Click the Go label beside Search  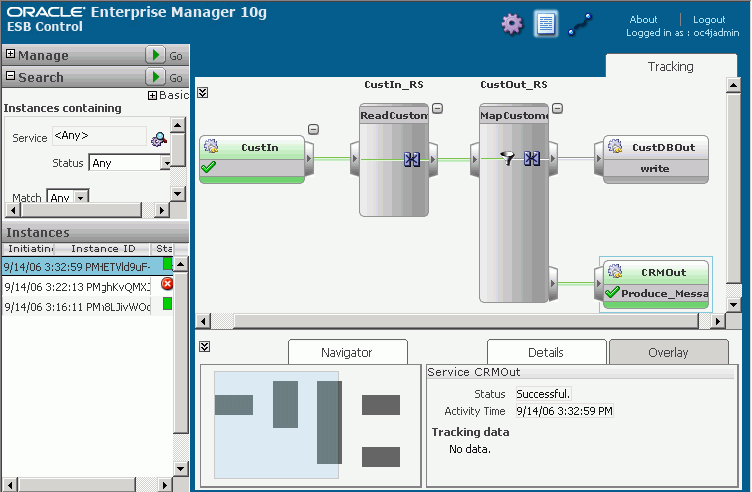pos(176,78)
